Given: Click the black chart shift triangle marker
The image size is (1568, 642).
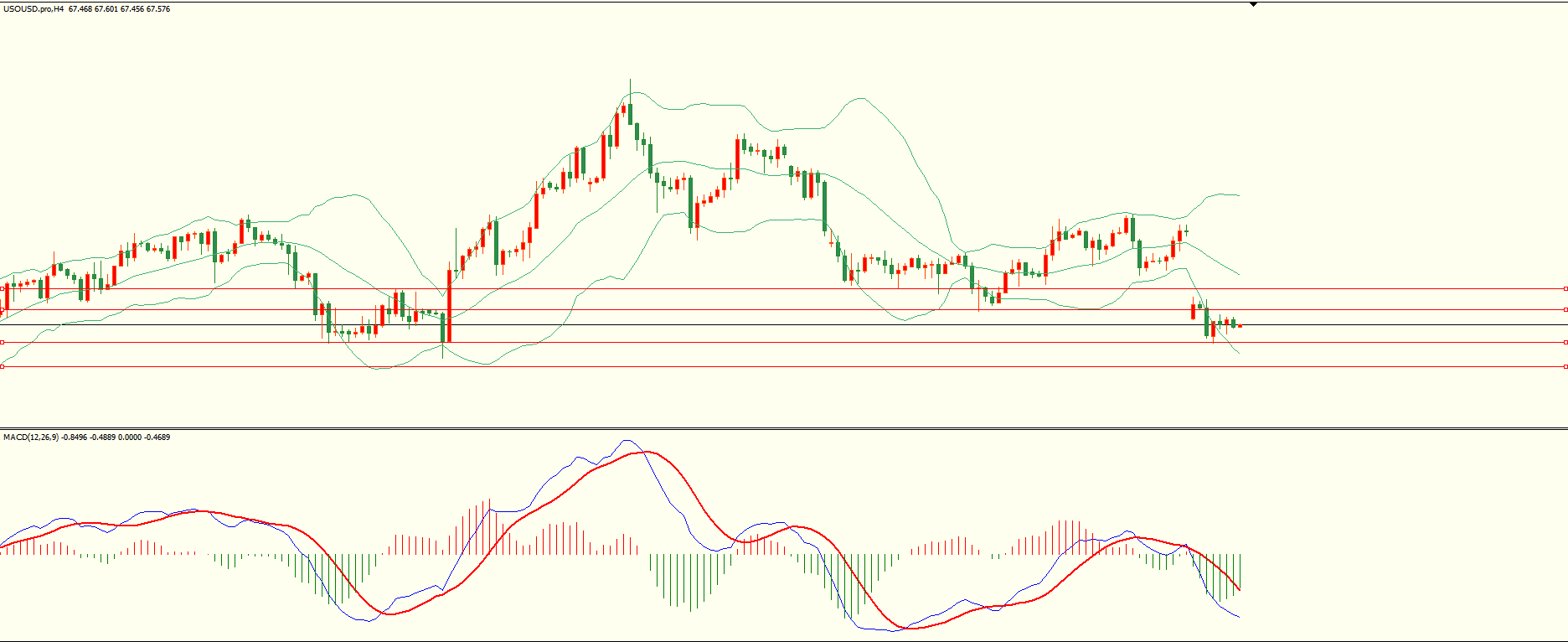Looking at the screenshot, I should point(1253,4).
